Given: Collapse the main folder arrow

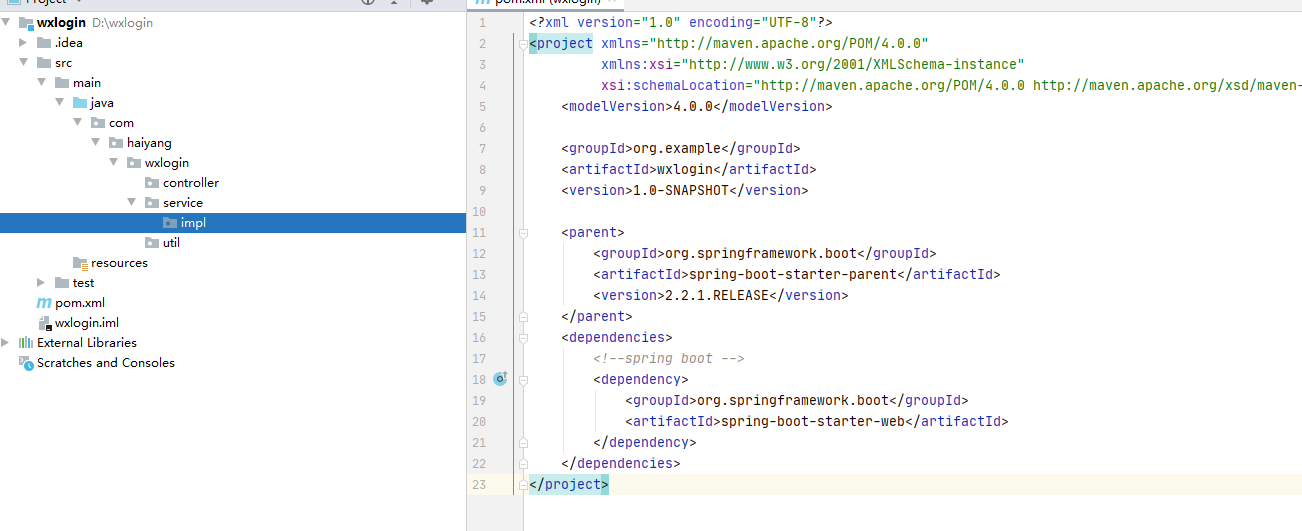Looking at the screenshot, I should [41, 83].
